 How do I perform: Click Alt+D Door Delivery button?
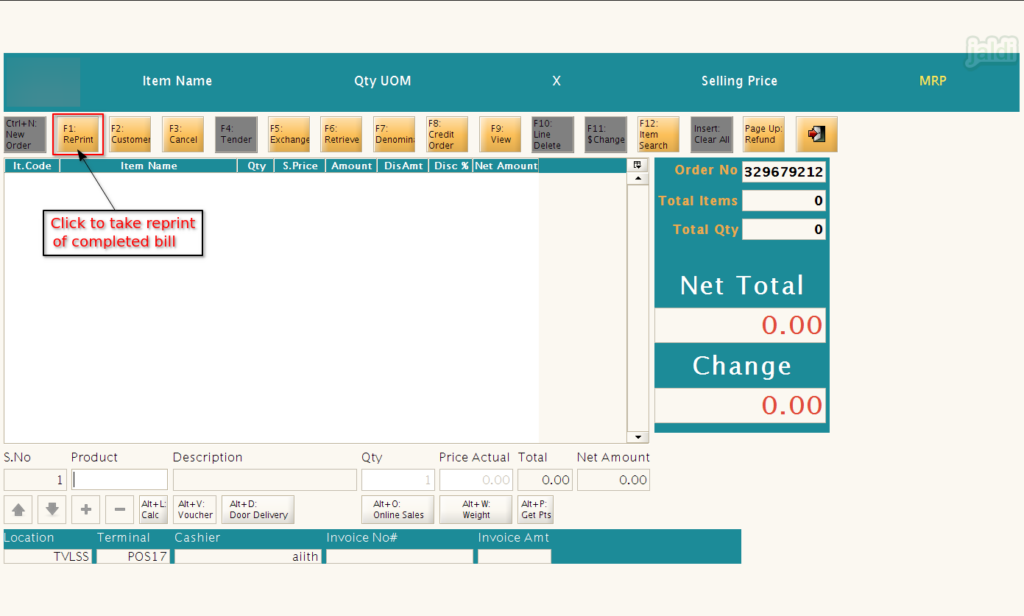258,510
